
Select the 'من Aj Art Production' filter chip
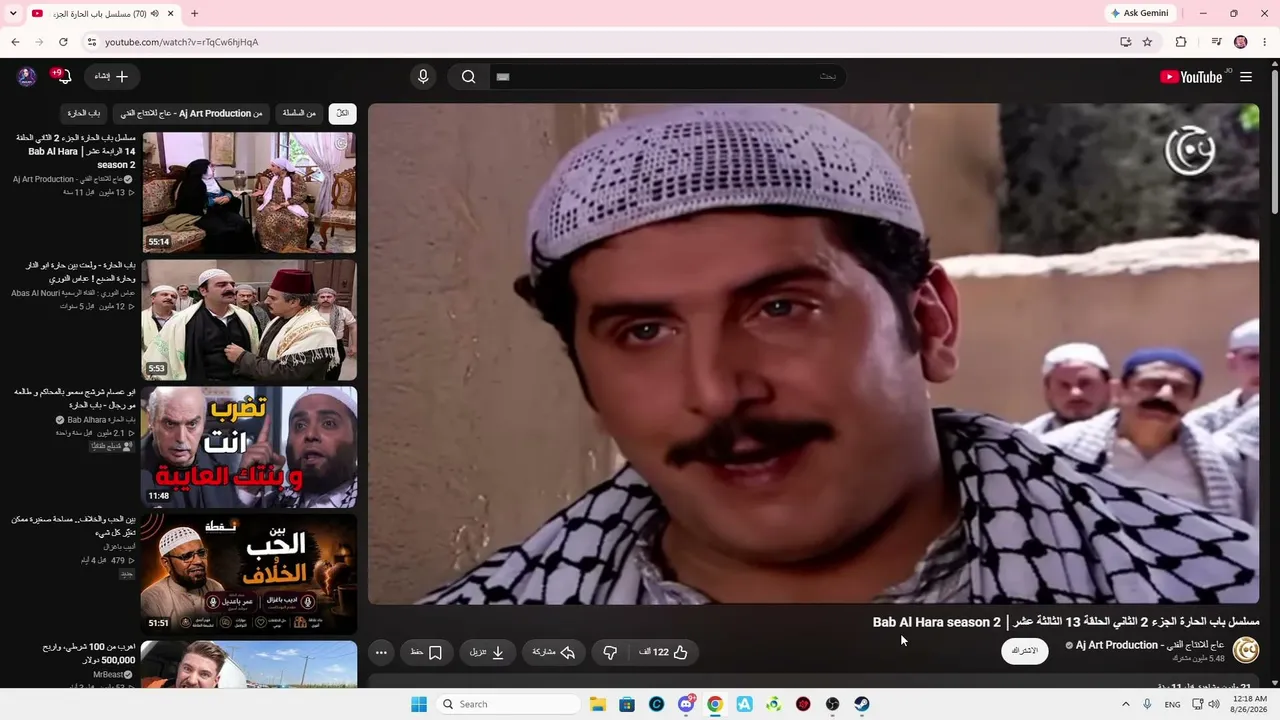(x=190, y=113)
